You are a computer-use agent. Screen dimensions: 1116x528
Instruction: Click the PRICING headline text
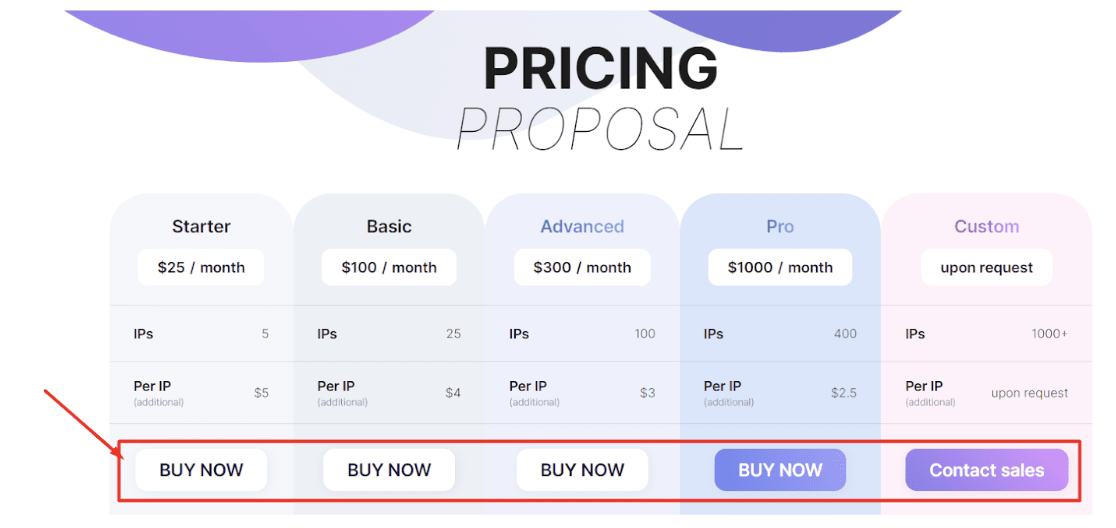tap(600, 70)
